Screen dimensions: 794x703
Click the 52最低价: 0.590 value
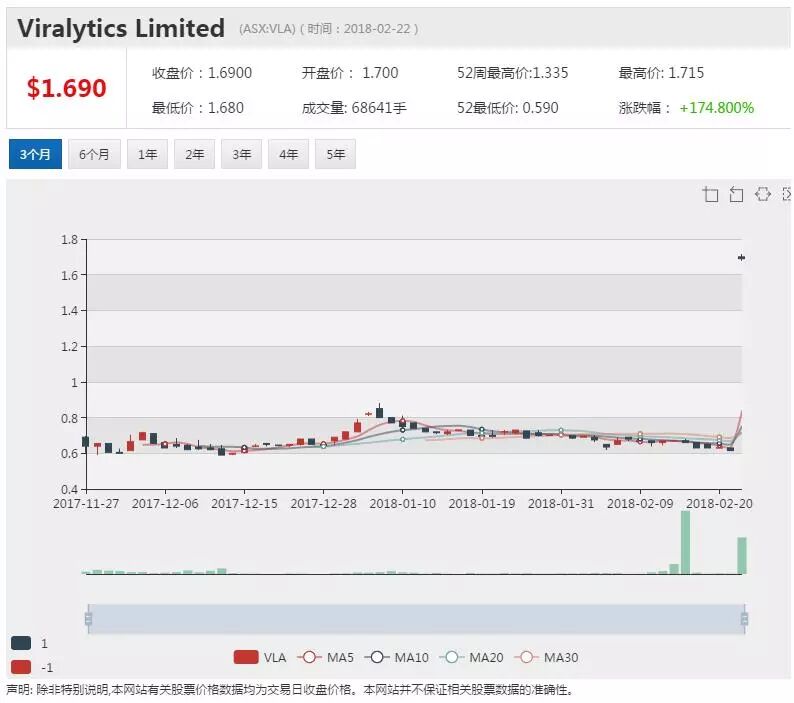pos(507,108)
